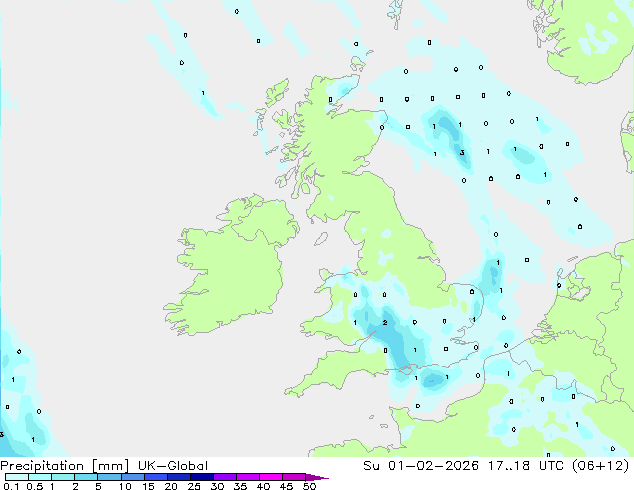Click the '20' legend scale label

171,486
